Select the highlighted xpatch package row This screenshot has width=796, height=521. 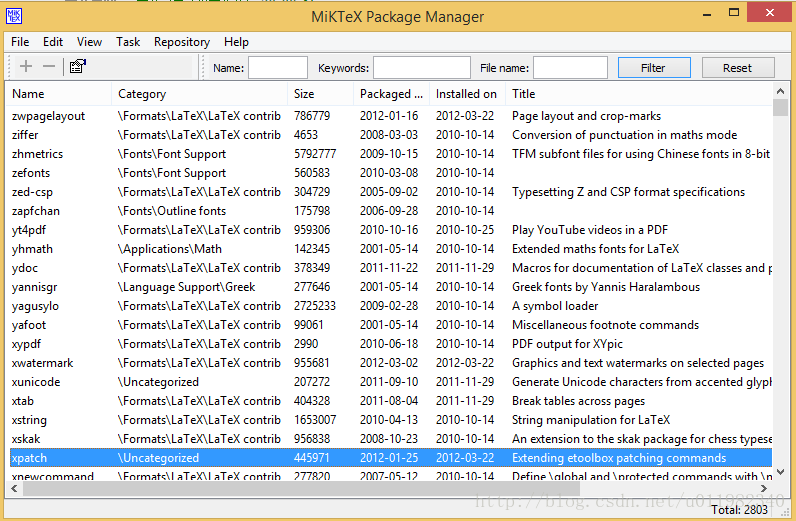coord(391,458)
